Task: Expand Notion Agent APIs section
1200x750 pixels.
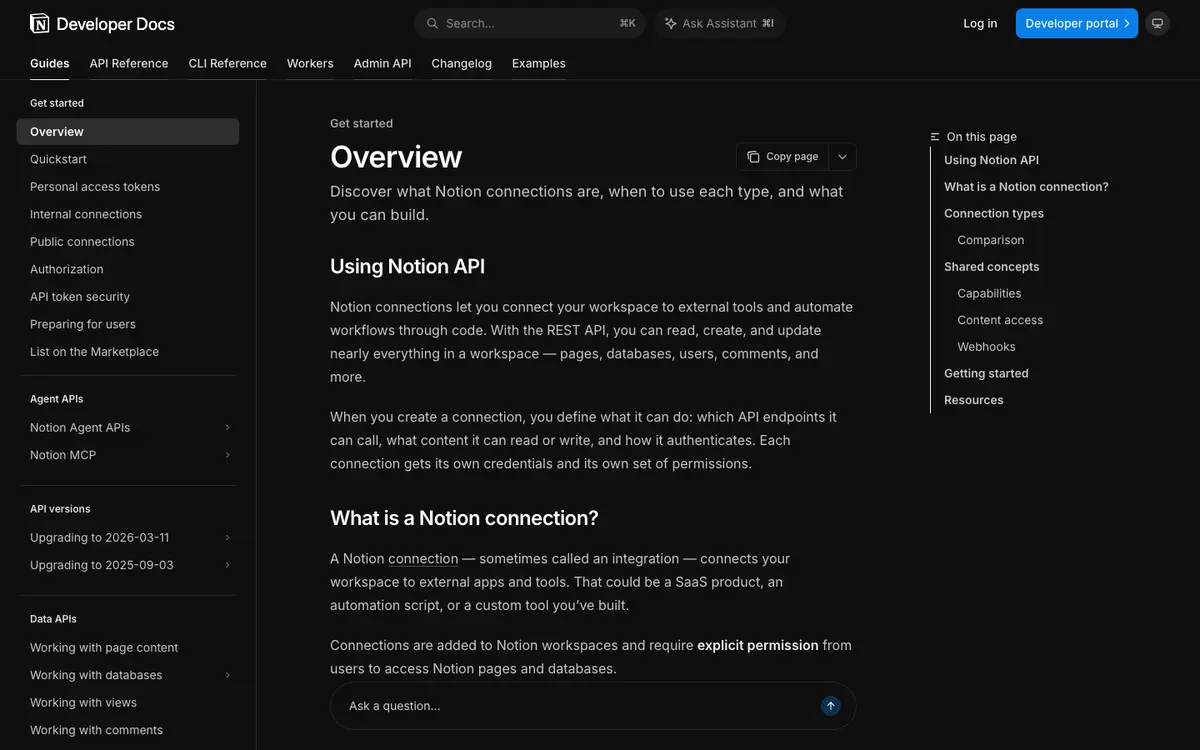Action: pos(228,428)
